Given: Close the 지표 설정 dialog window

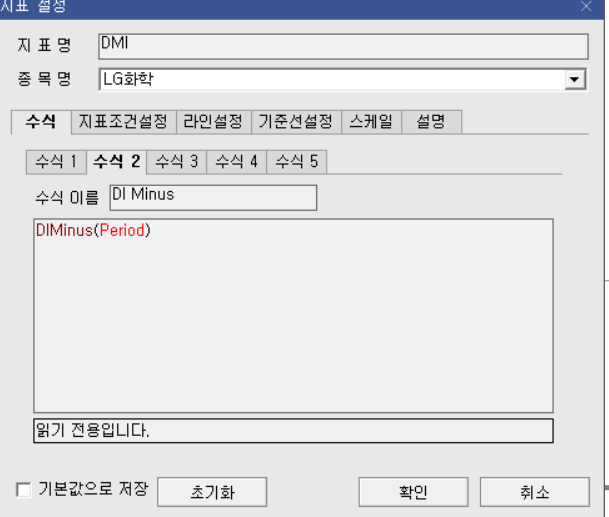Looking at the screenshot, I should point(586,6).
